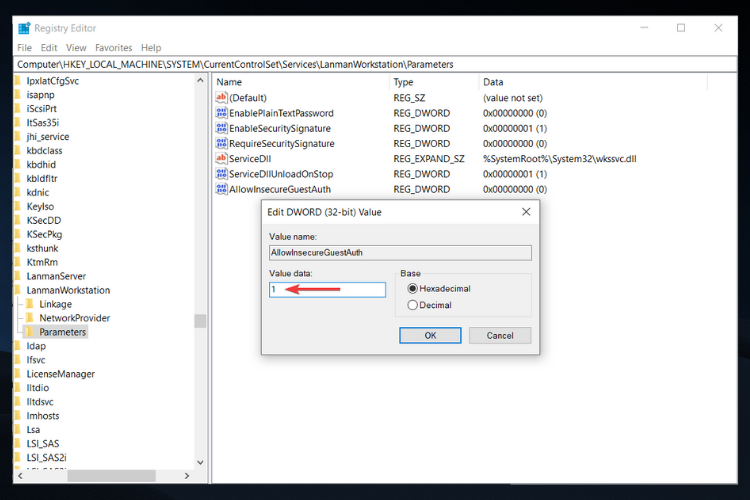
Task: Select the kbldfltr tree key
Action: [x=42, y=178]
